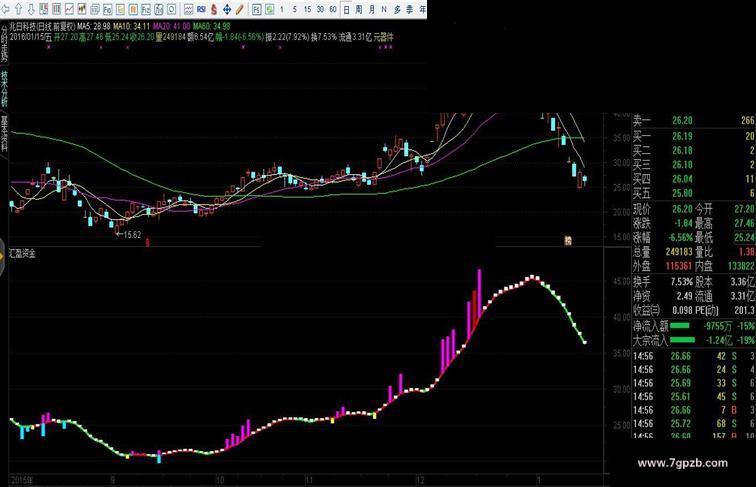The image size is (756, 487).
Task: Click the MA20 purple value label
Action: [172, 26]
